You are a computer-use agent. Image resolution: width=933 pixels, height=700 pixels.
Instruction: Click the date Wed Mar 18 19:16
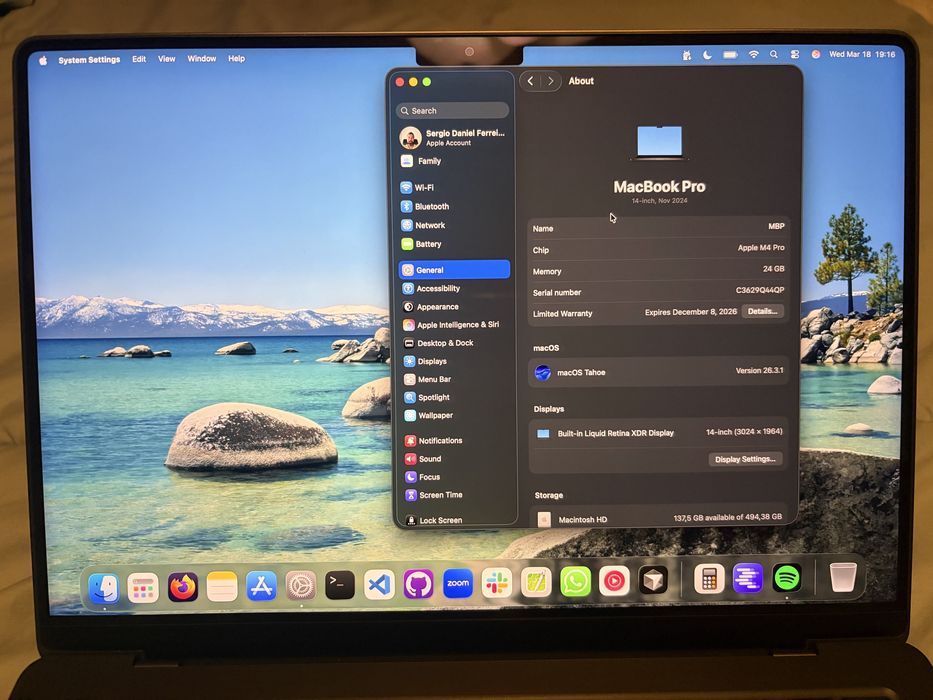[x=862, y=54]
